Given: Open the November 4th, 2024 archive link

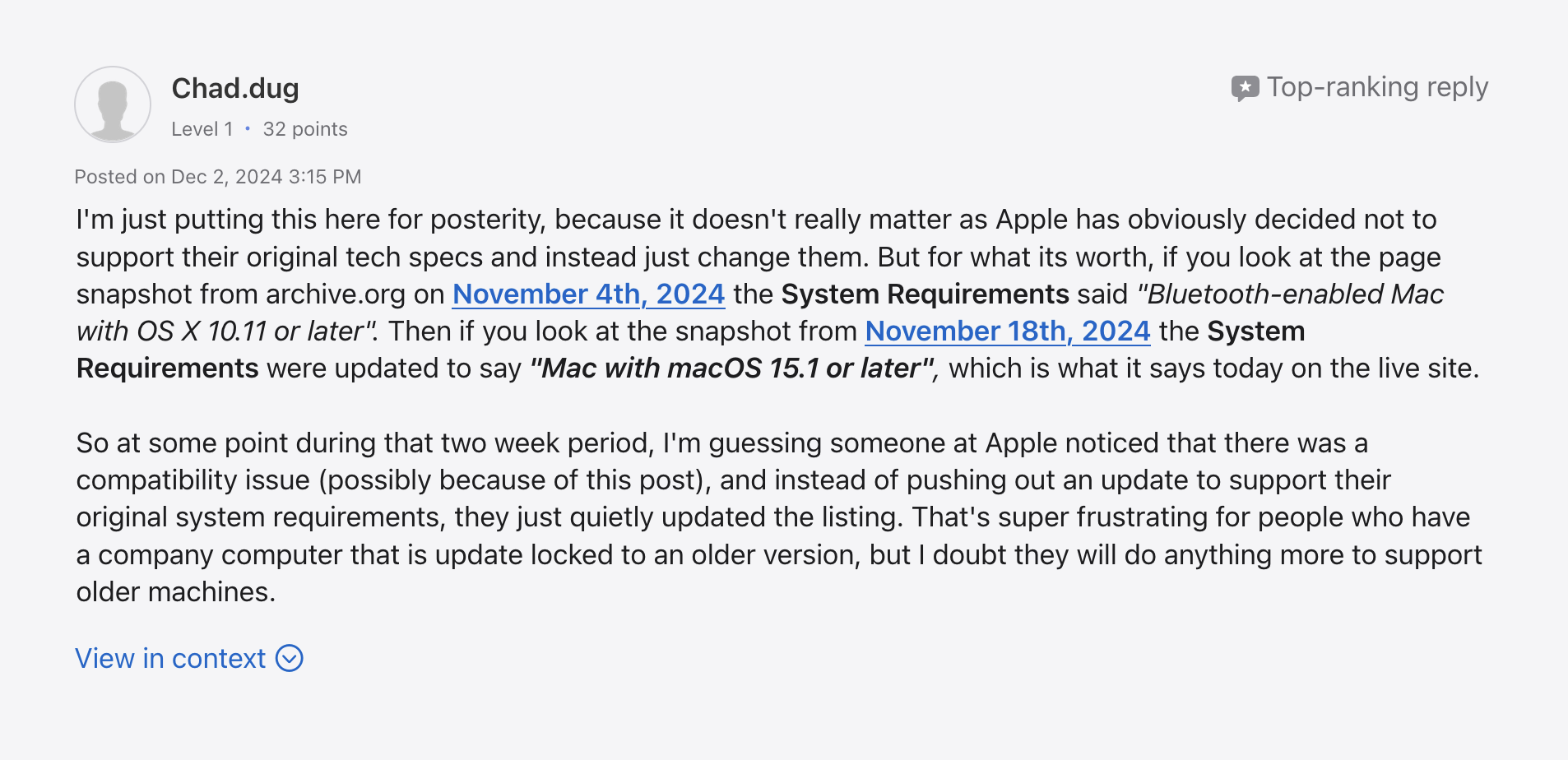Looking at the screenshot, I should (x=588, y=294).
